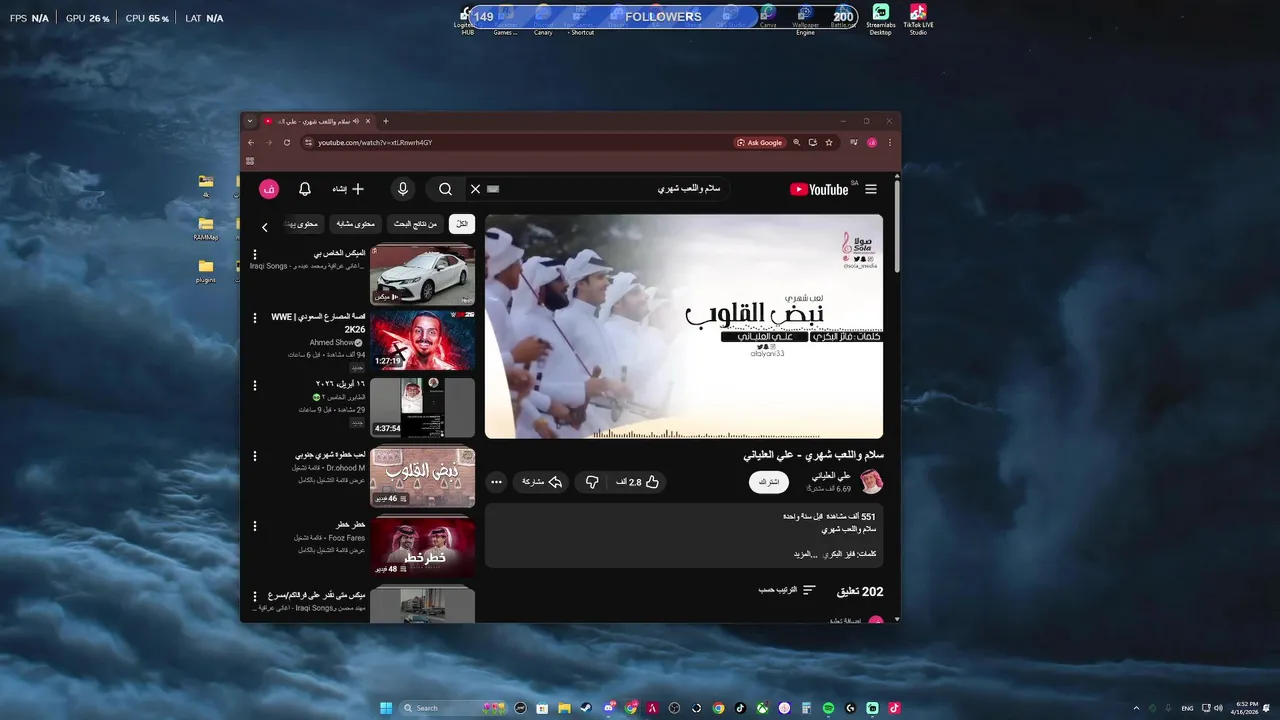The height and width of the screenshot is (720, 1280).
Task: Open the plugins folder on desktop
Action: tap(206, 271)
